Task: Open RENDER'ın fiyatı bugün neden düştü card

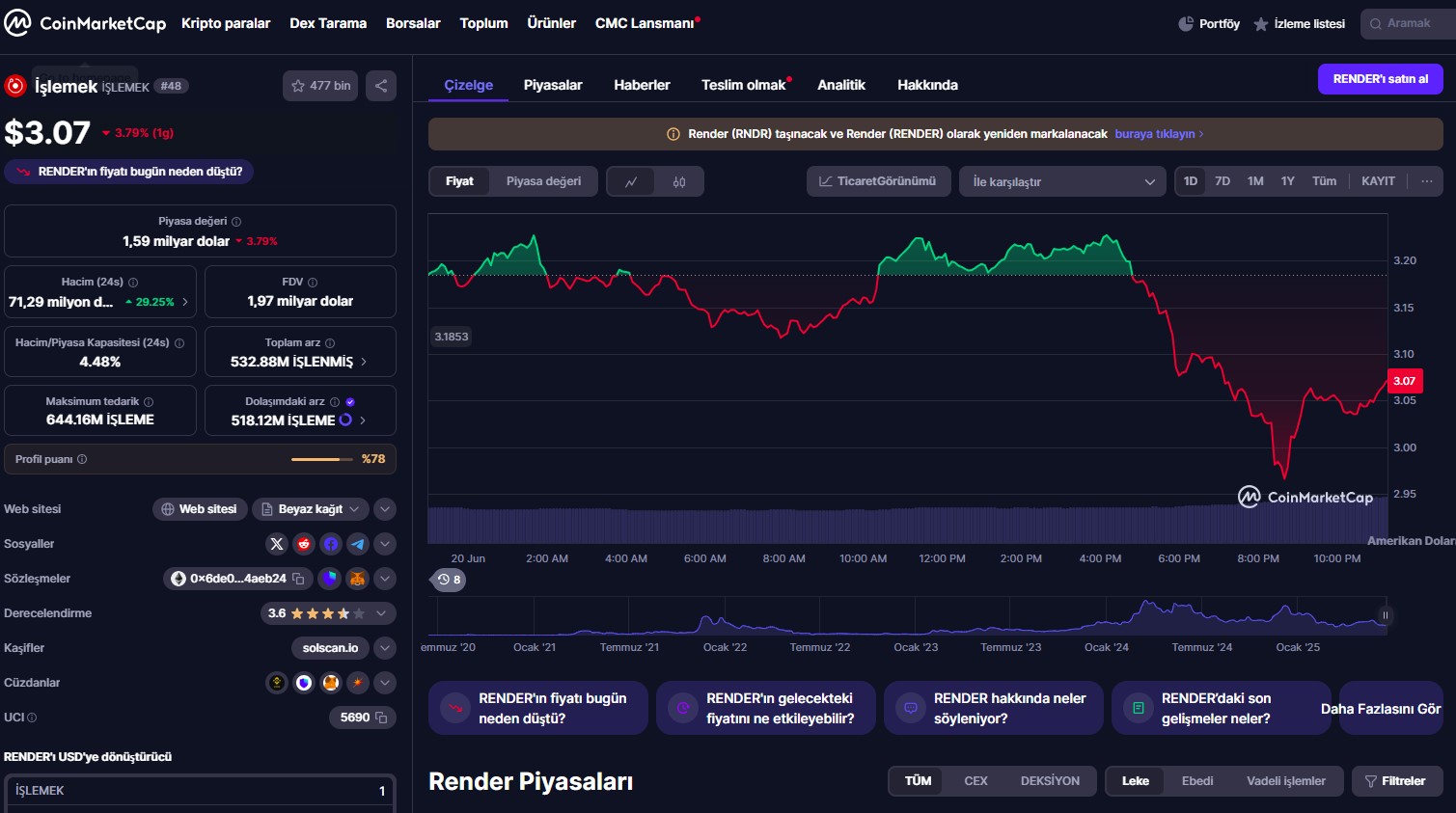Action: point(538,709)
